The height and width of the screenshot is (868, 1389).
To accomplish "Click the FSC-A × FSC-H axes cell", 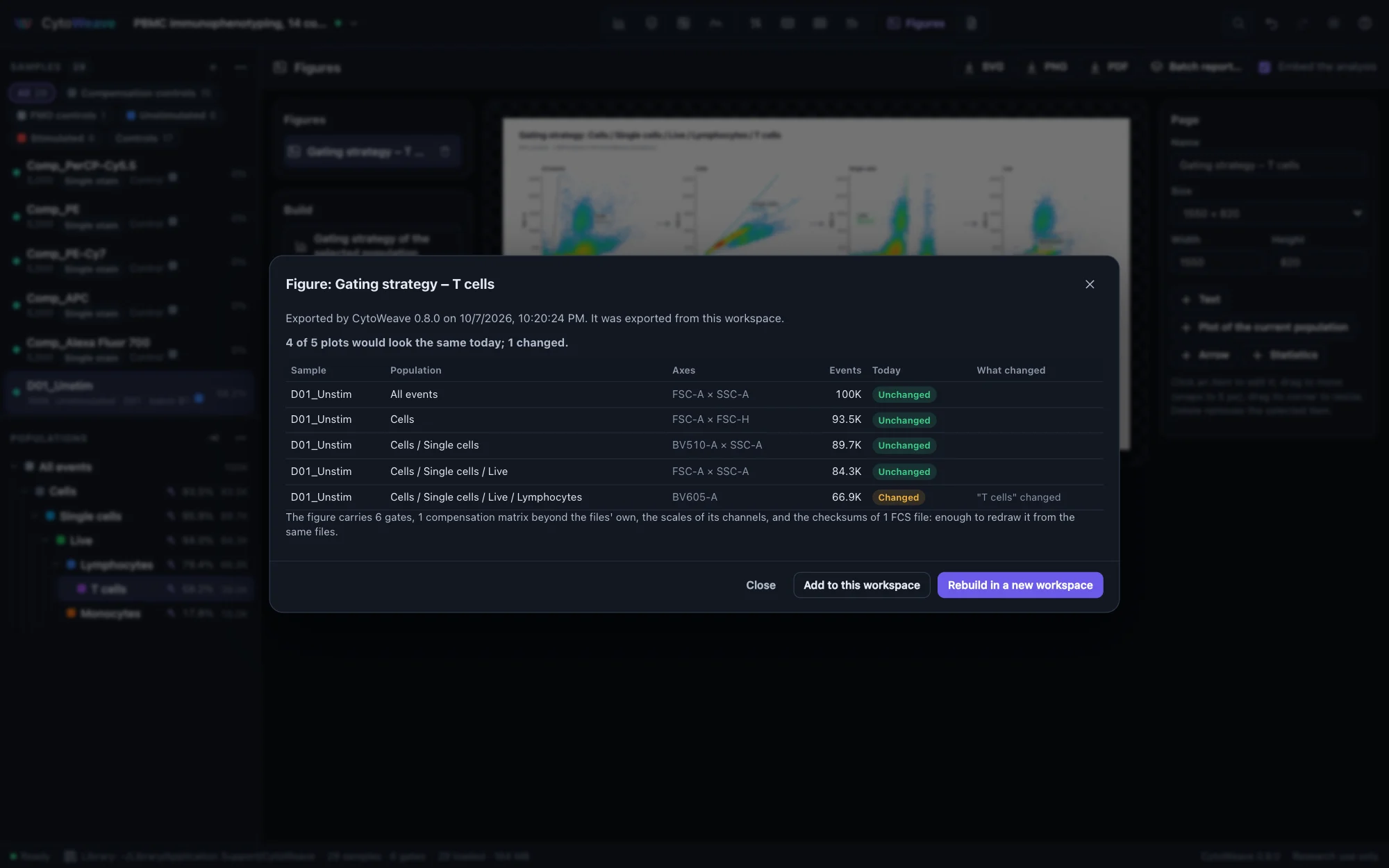I will [710, 419].
